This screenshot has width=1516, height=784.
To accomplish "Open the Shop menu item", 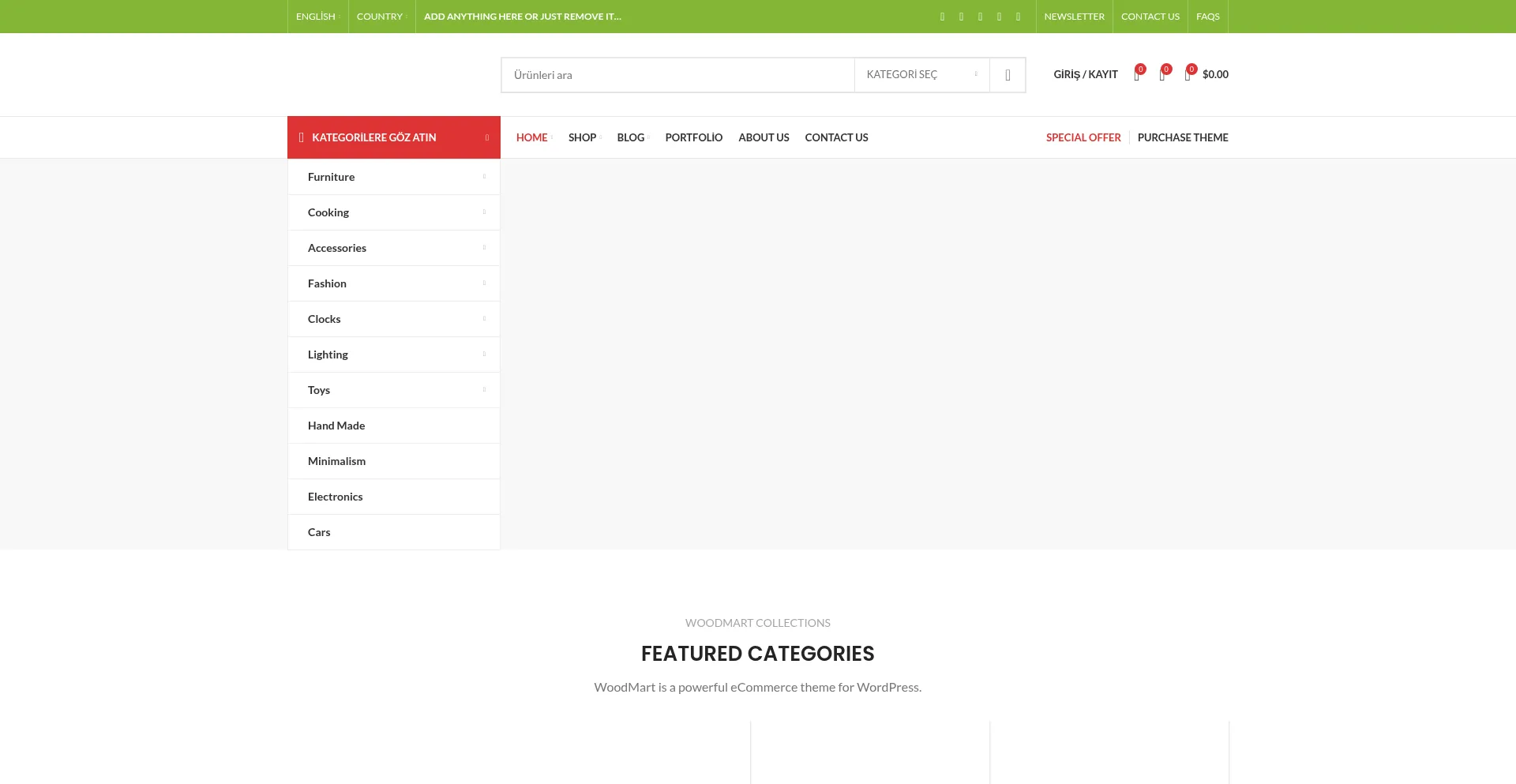I will (584, 137).
